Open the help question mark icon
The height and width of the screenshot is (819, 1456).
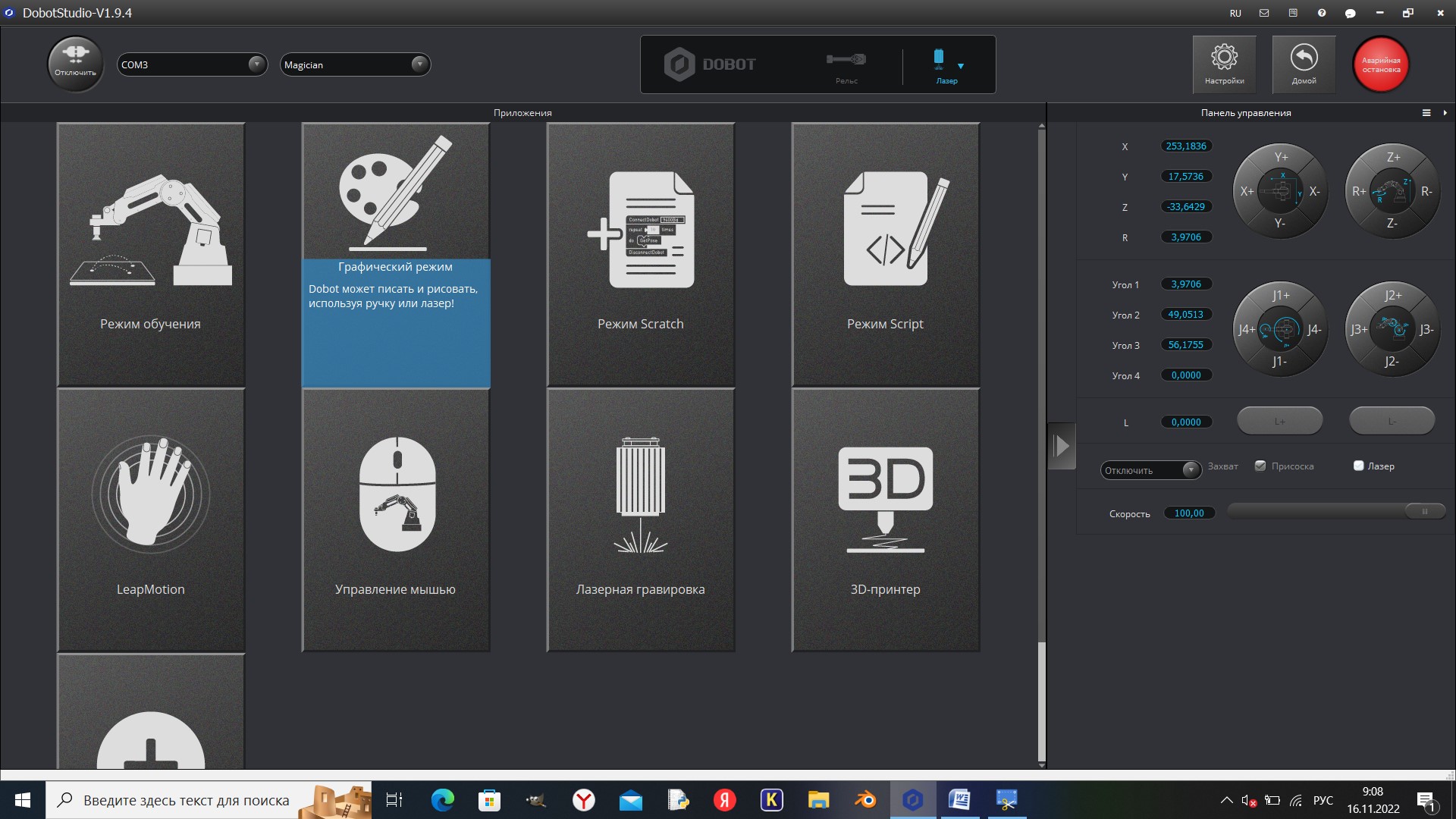(x=1322, y=13)
